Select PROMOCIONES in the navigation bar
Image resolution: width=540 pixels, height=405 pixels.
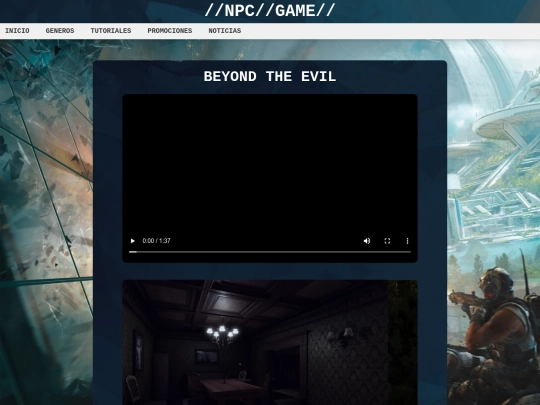click(170, 31)
